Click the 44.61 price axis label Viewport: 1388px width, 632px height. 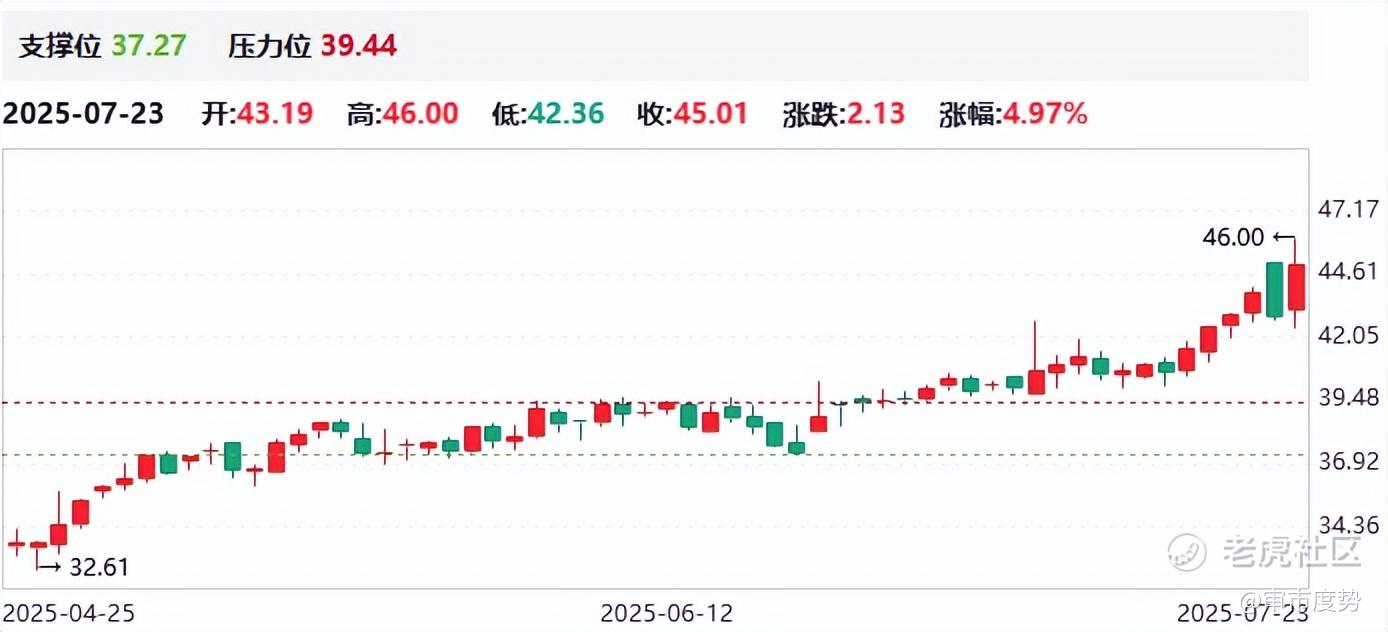[x=1349, y=273]
